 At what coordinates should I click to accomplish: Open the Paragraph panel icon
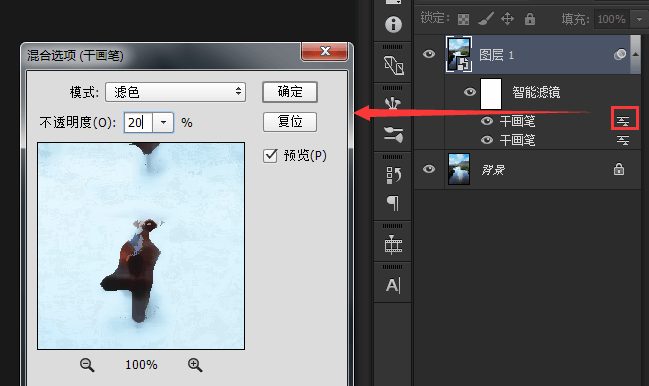click(x=393, y=203)
